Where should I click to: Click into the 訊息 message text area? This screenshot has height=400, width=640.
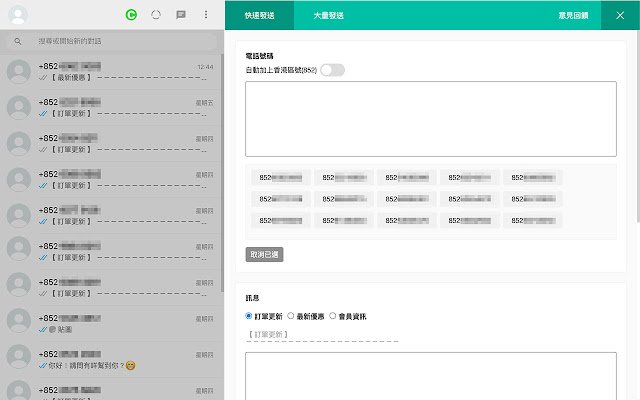click(x=431, y=376)
